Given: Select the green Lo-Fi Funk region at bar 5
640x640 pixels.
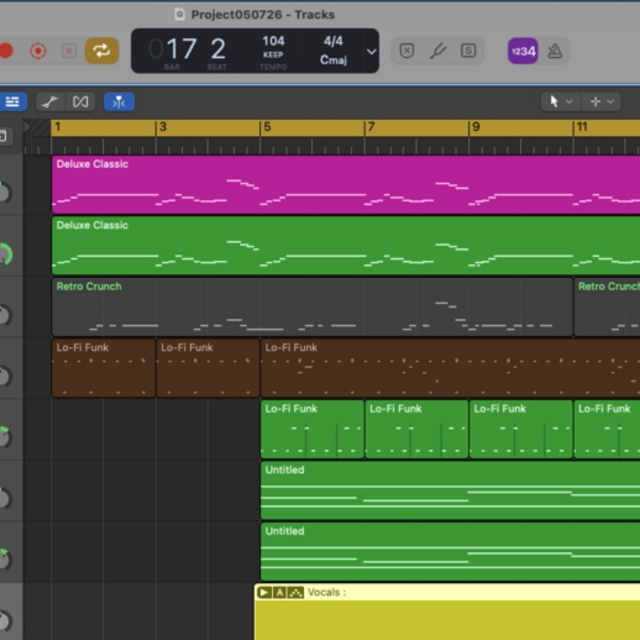Looking at the screenshot, I should [x=312, y=429].
